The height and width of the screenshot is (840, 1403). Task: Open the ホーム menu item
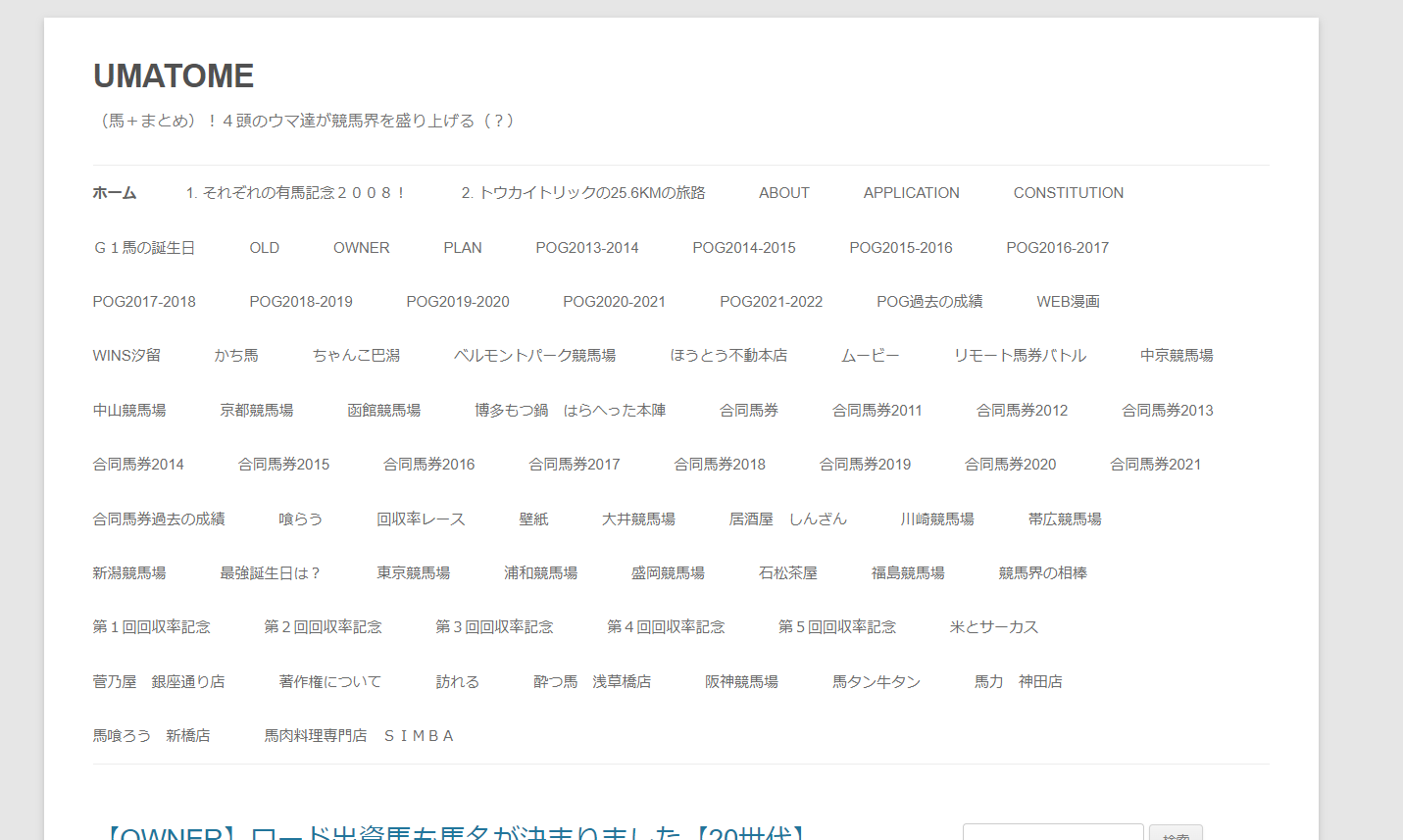115,193
